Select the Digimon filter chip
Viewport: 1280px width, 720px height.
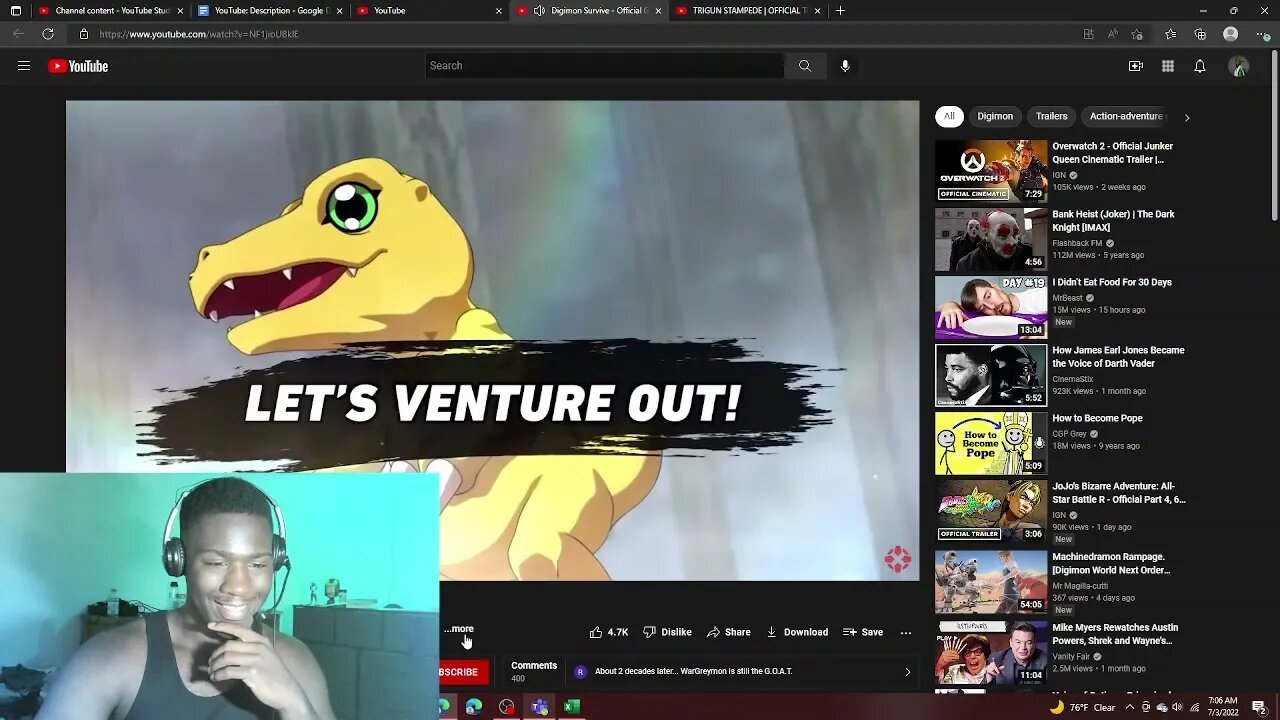(995, 116)
